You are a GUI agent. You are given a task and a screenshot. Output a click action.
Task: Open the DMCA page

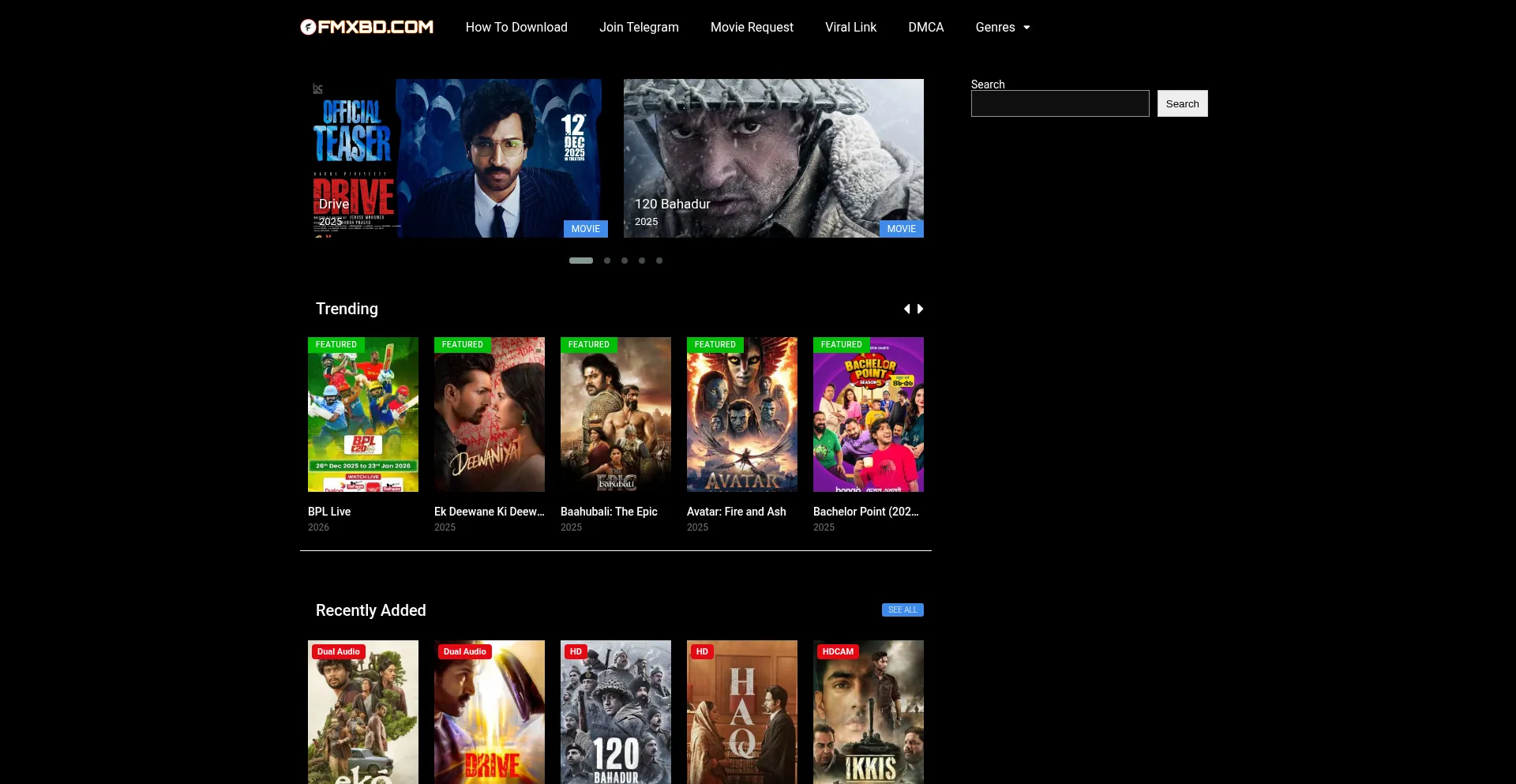pos(925,27)
